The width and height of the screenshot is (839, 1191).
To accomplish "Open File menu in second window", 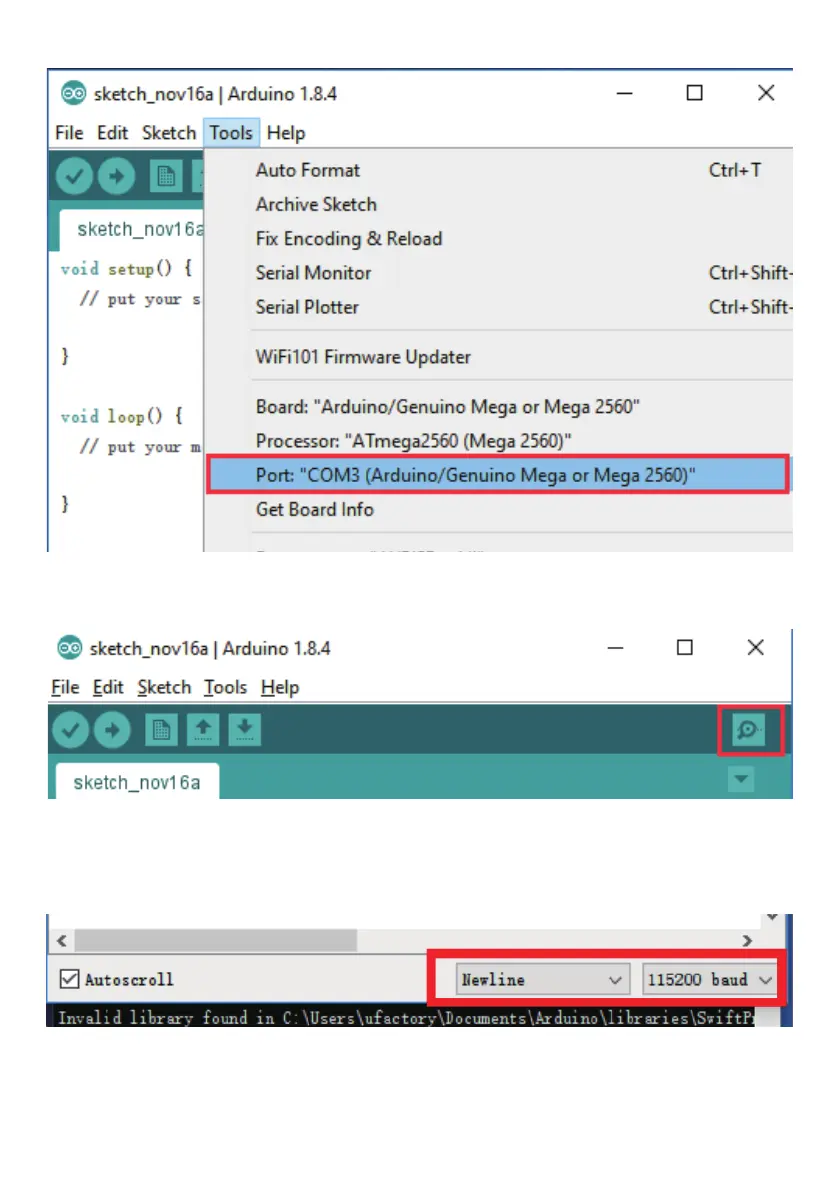I will tap(65, 687).
